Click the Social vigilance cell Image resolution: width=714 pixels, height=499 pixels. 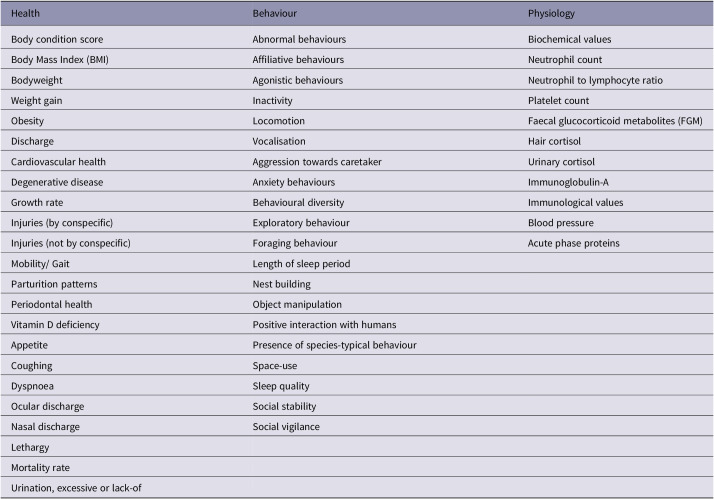coord(286,427)
